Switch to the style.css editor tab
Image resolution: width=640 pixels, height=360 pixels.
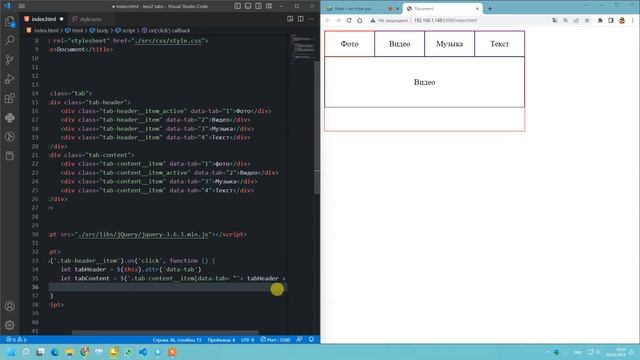click(90, 19)
